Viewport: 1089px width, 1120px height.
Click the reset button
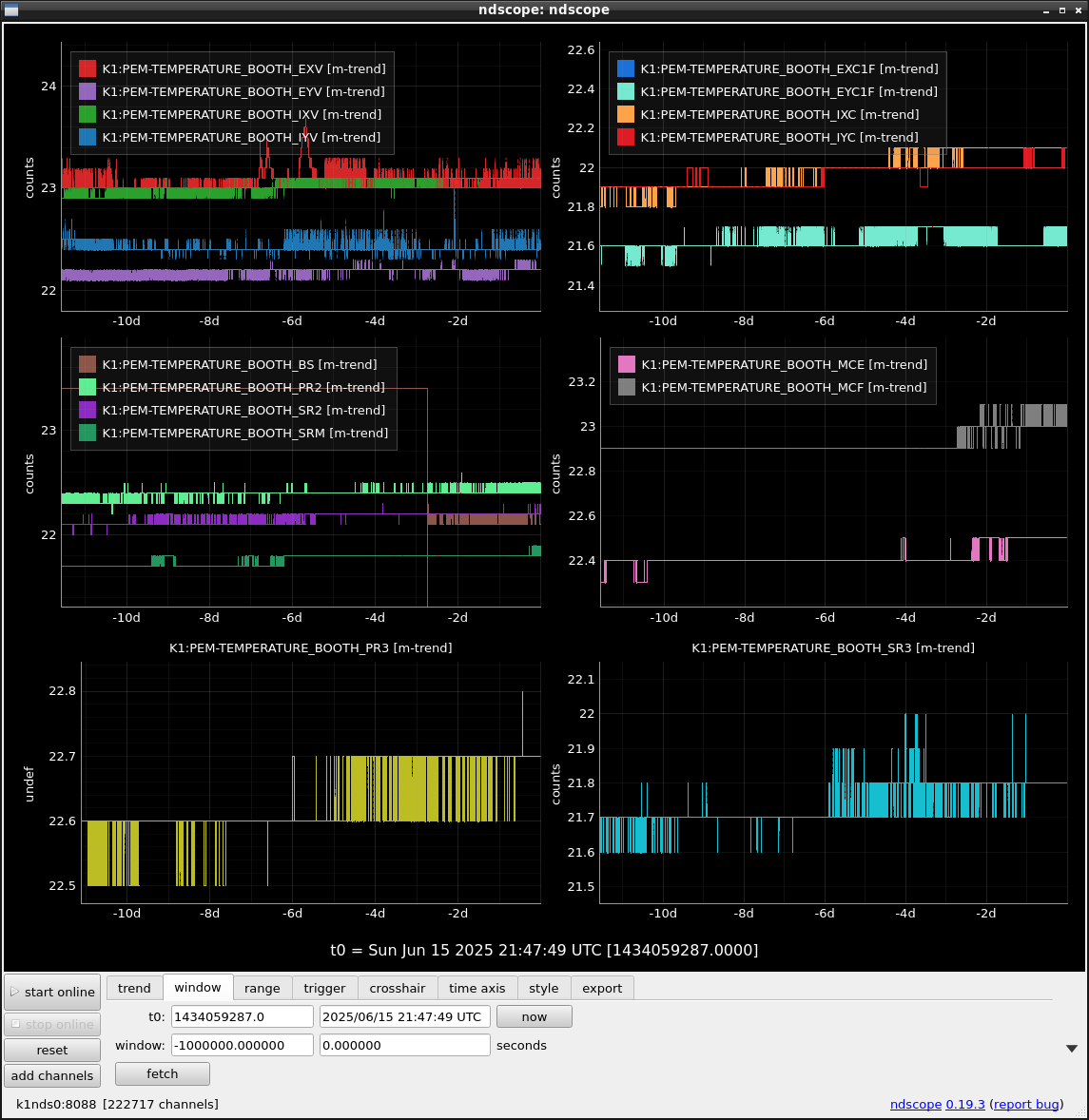click(x=52, y=1050)
